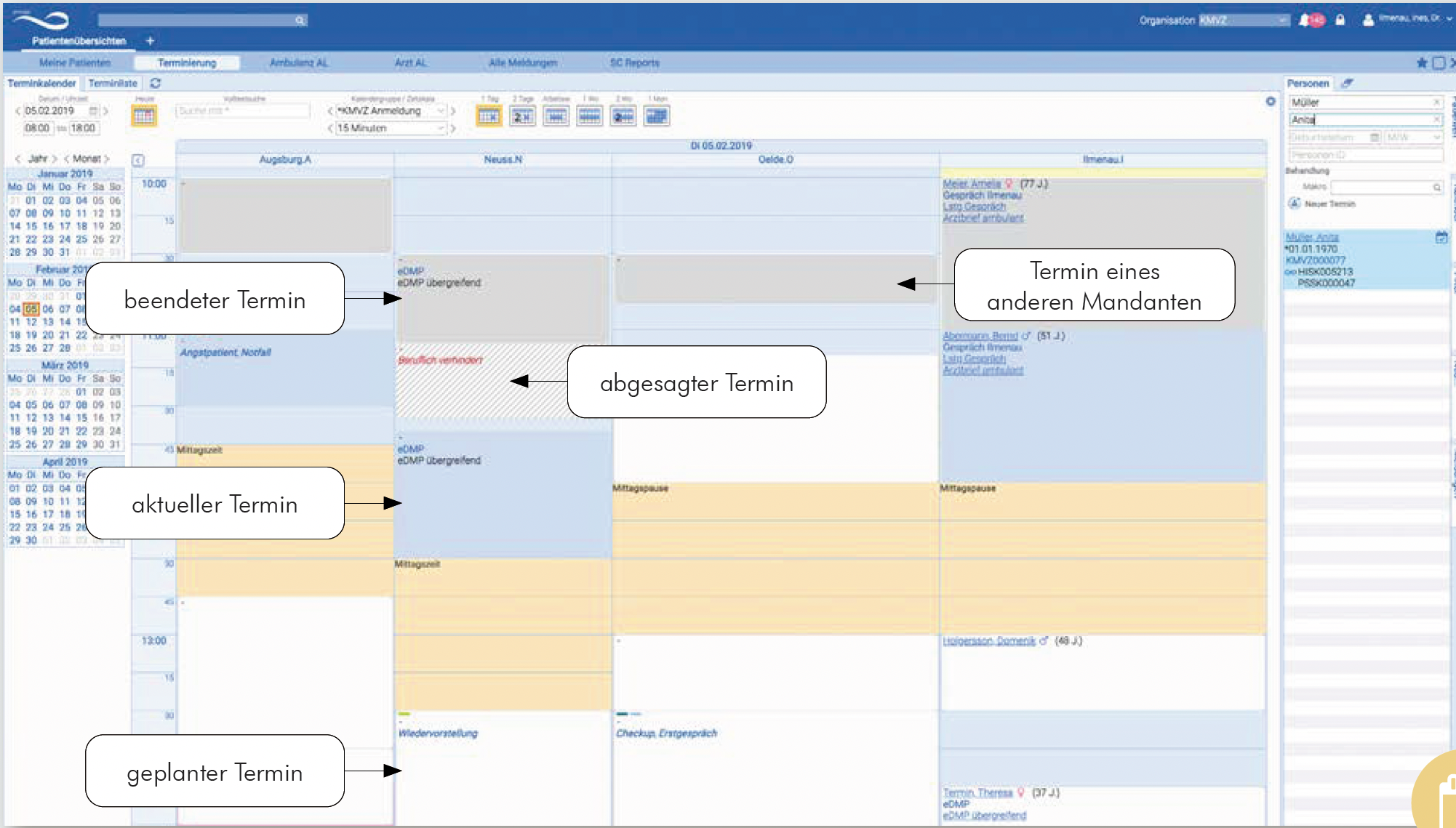The height and width of the screenshot is (828, 1456).
Task: Refresh the calendar with reload icon
Action: (156, 84)
